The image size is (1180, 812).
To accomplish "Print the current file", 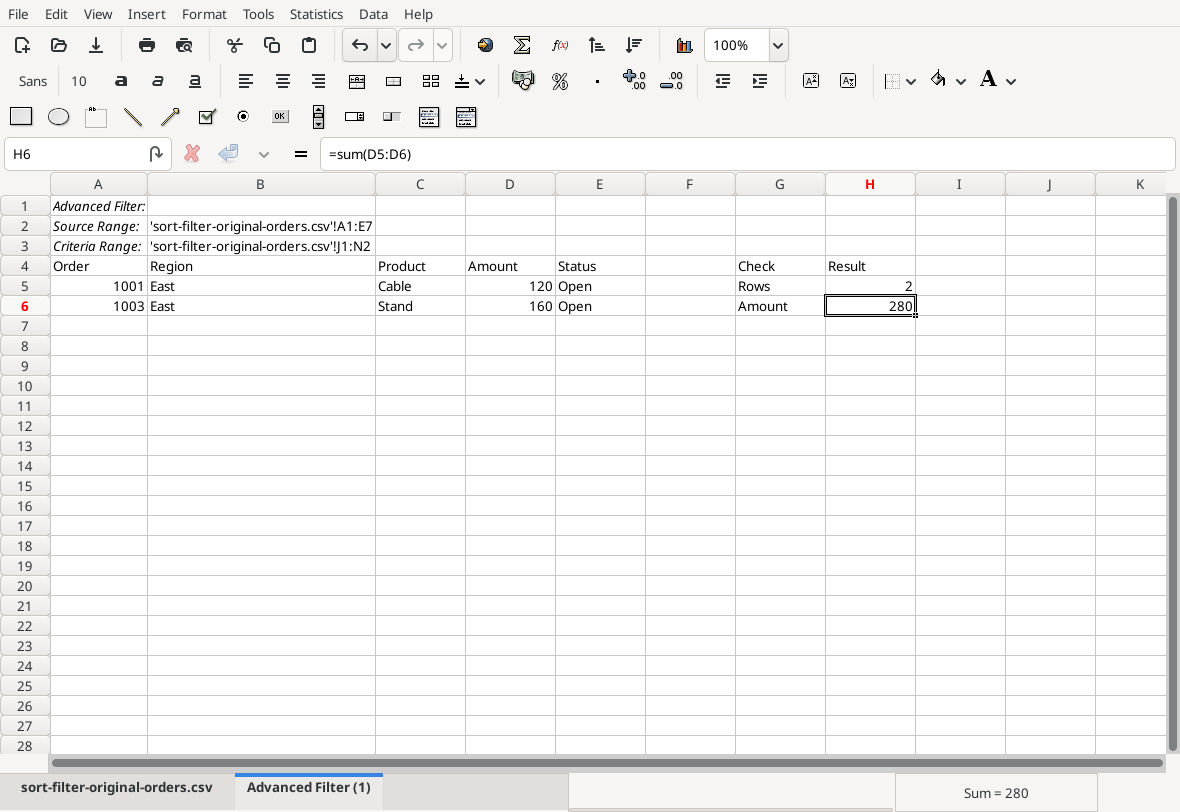I will [x=147, y=45].
